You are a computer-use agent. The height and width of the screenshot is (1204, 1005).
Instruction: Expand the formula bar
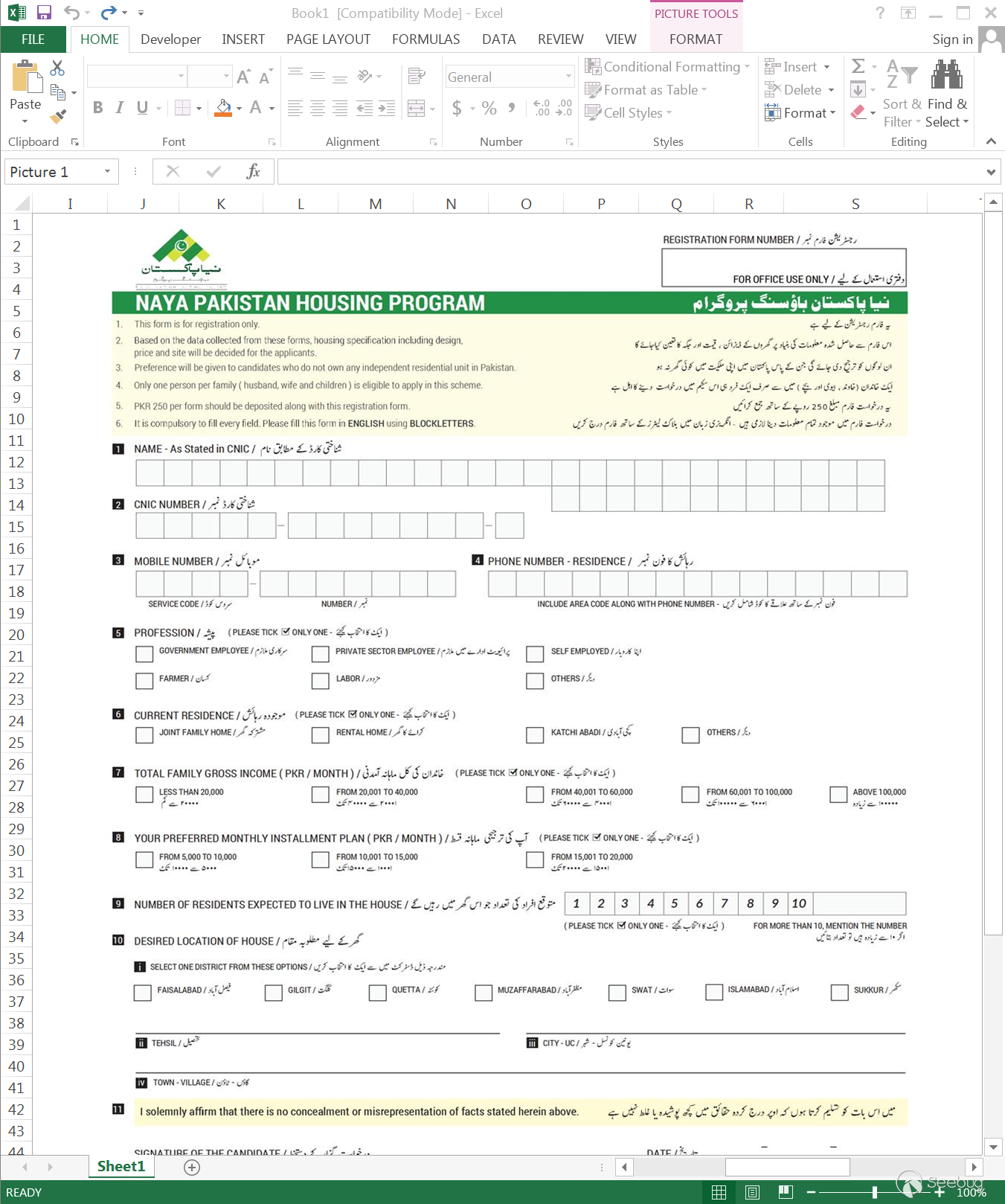[x=991, y=172]
